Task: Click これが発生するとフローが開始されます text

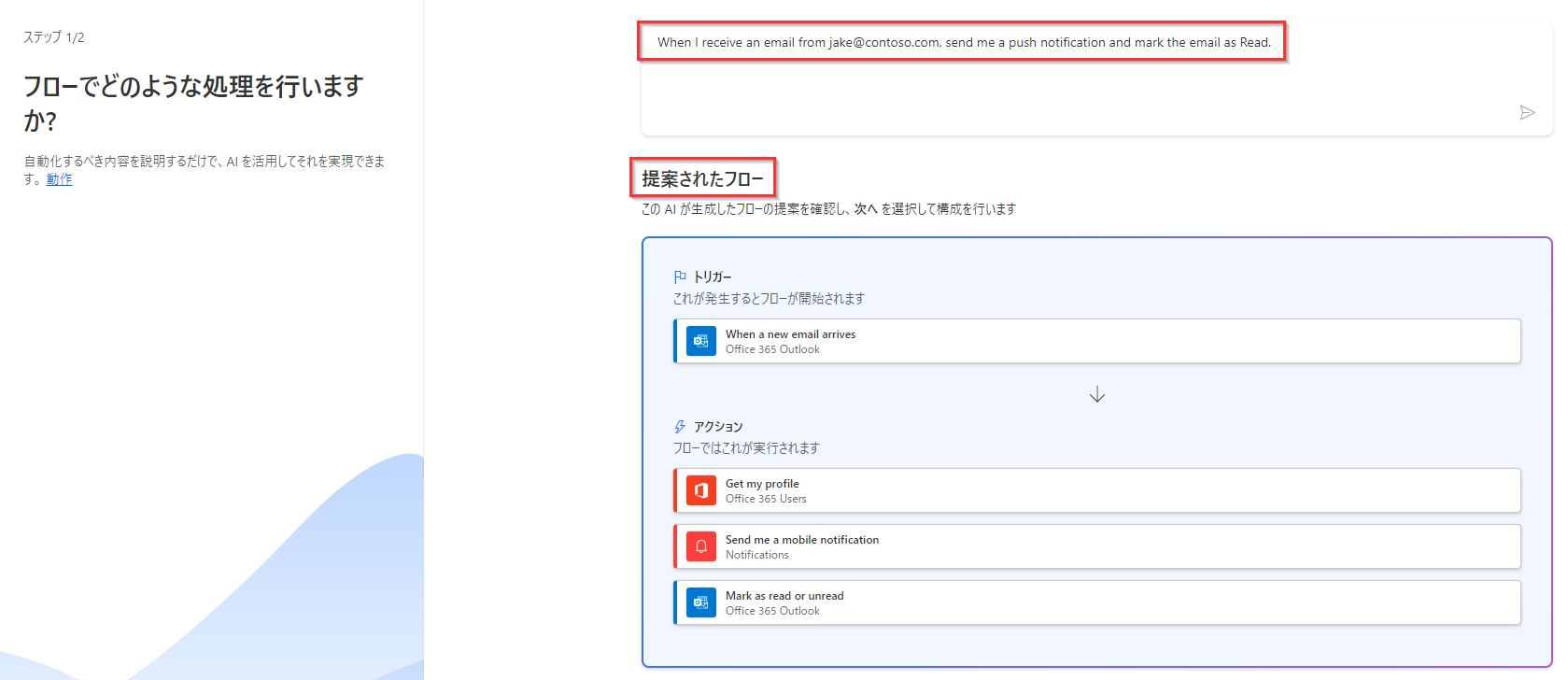Action: [769, 299]
